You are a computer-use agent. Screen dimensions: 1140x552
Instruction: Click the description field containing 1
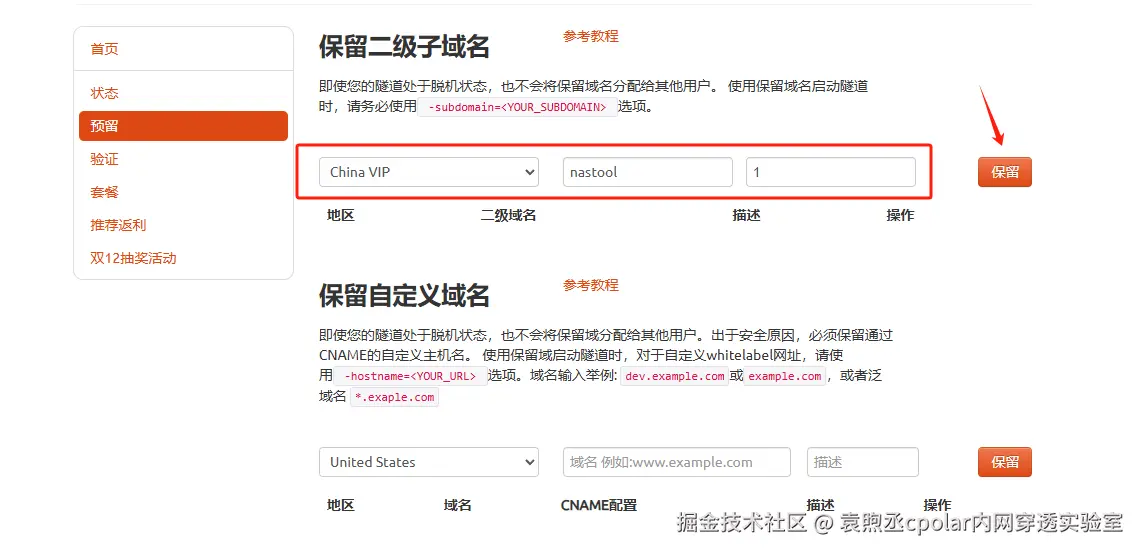(x=831, y=172)
